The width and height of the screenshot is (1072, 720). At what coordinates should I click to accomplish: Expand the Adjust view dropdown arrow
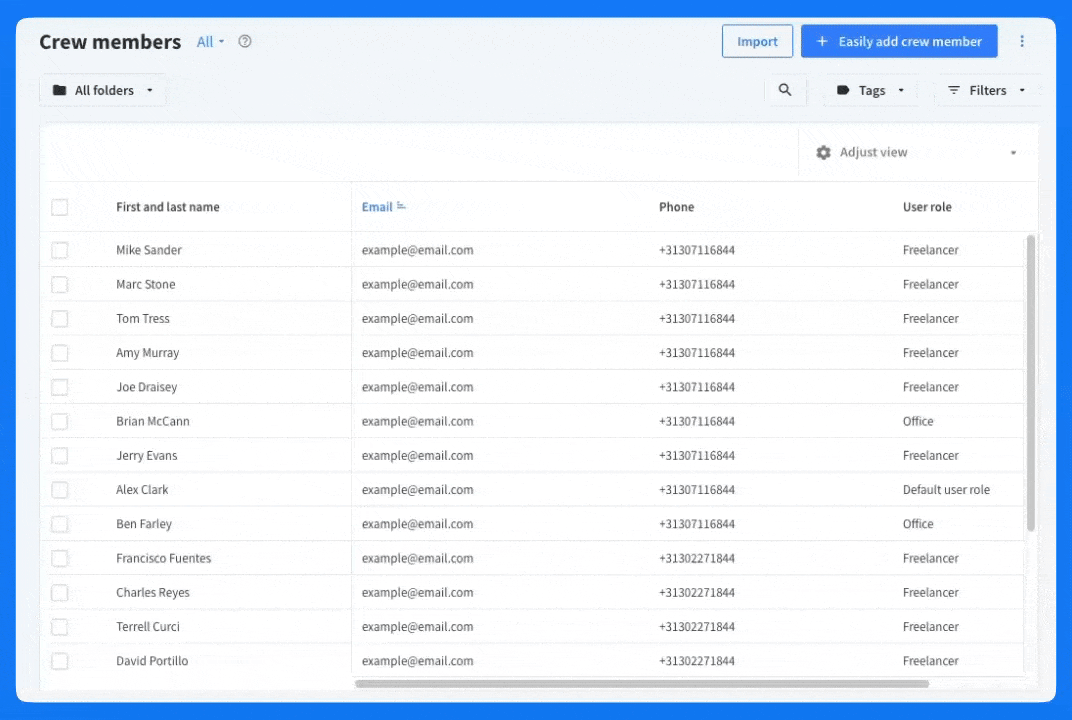click(x=1013, y=153)
